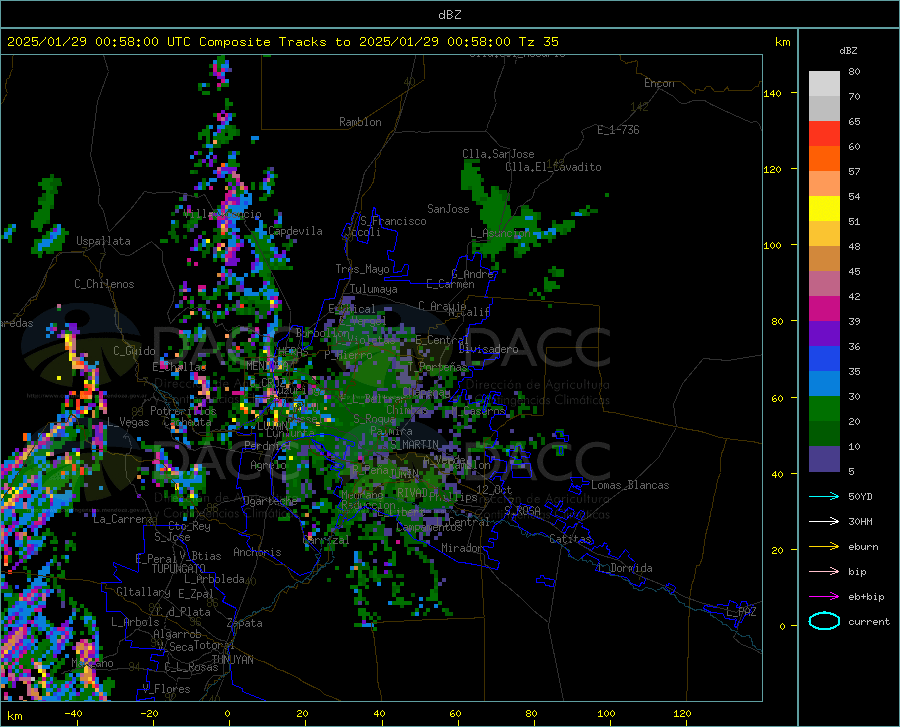Click the 120 tick on horizontal axis
900x727 pixels.
click(682, 714)
